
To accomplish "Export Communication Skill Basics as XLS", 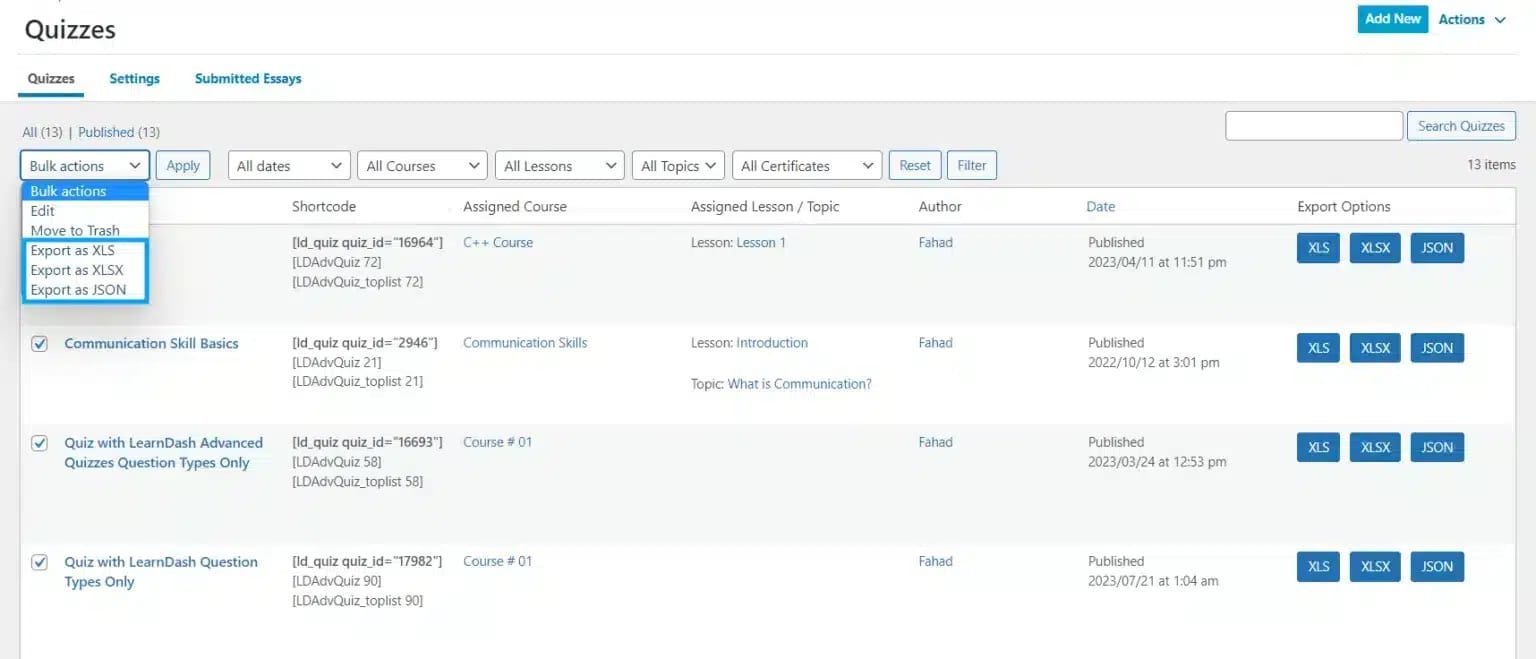I will 1317,347.
